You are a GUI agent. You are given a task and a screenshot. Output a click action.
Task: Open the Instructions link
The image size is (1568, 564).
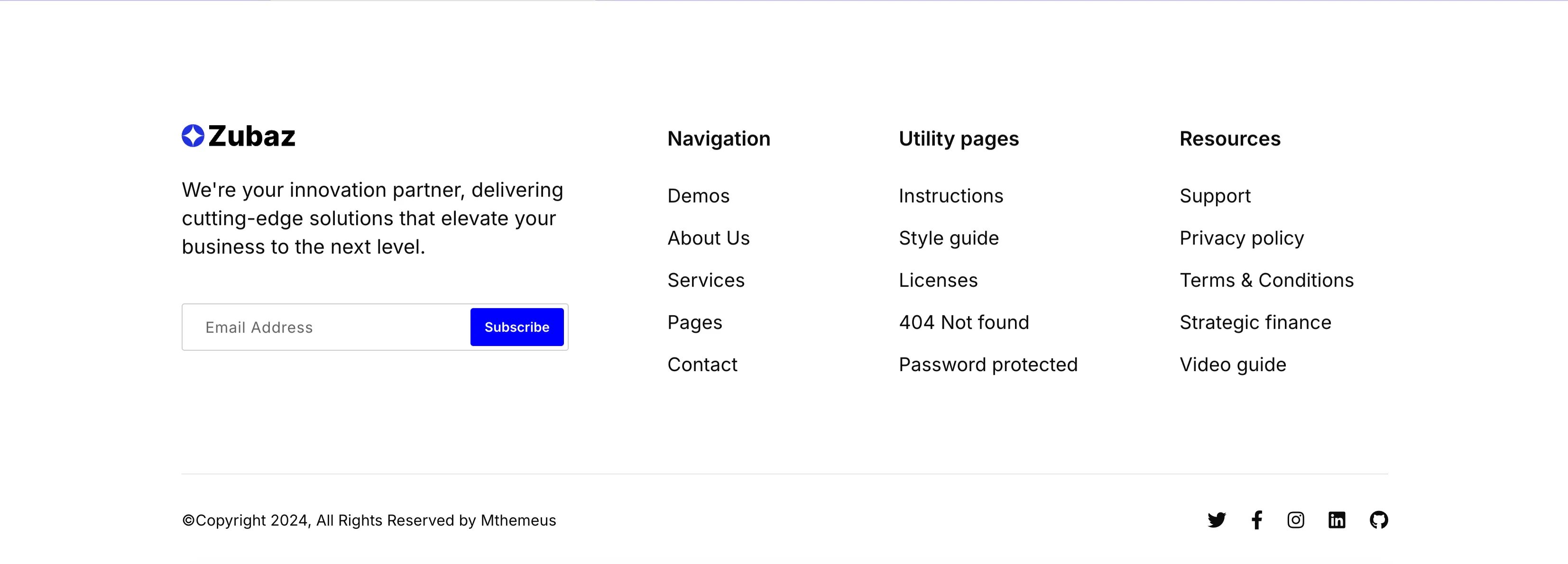[x=951, y=196]
